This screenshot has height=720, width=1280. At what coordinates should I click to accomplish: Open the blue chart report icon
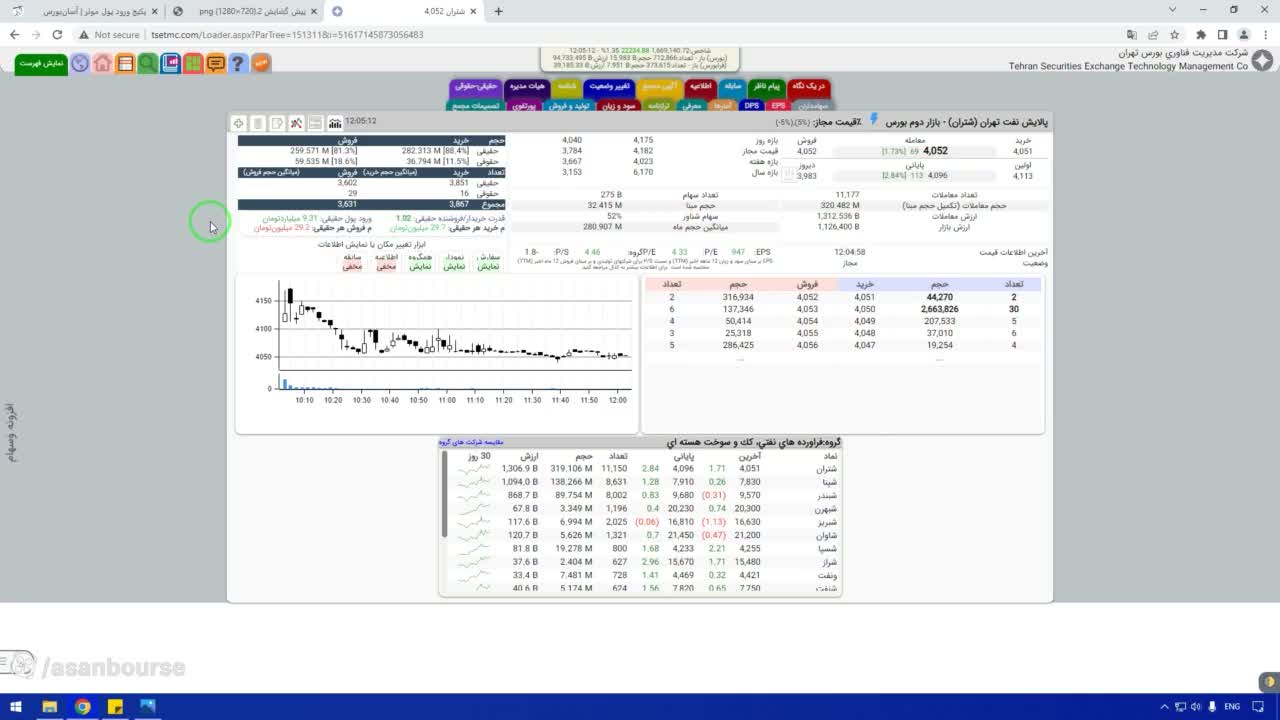coord(170,64)
